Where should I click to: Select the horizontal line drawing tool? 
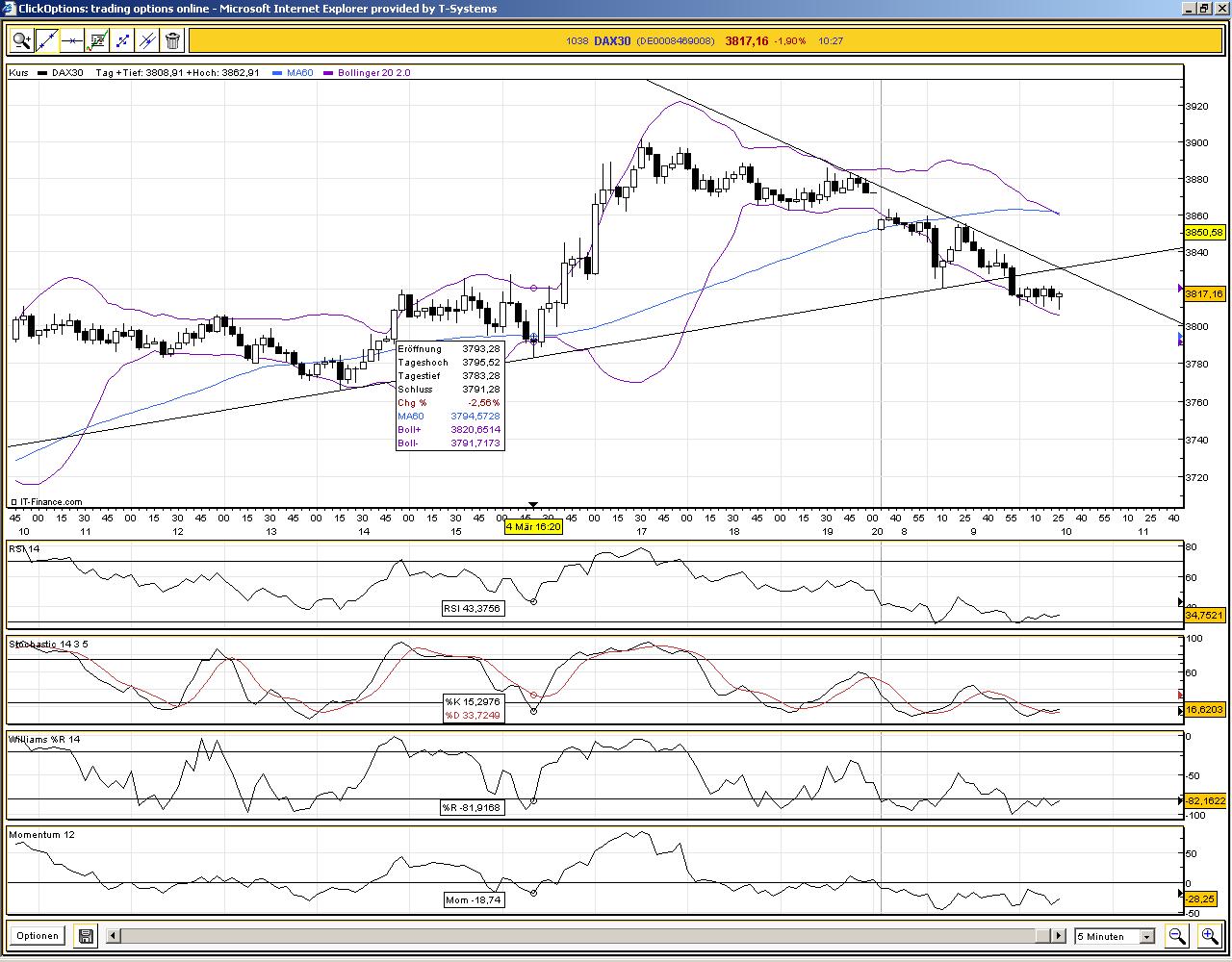point(71,40)
